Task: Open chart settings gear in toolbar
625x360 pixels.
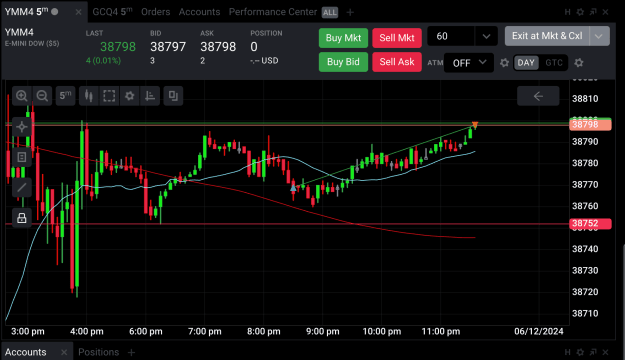Action: [x=130, y=96]
